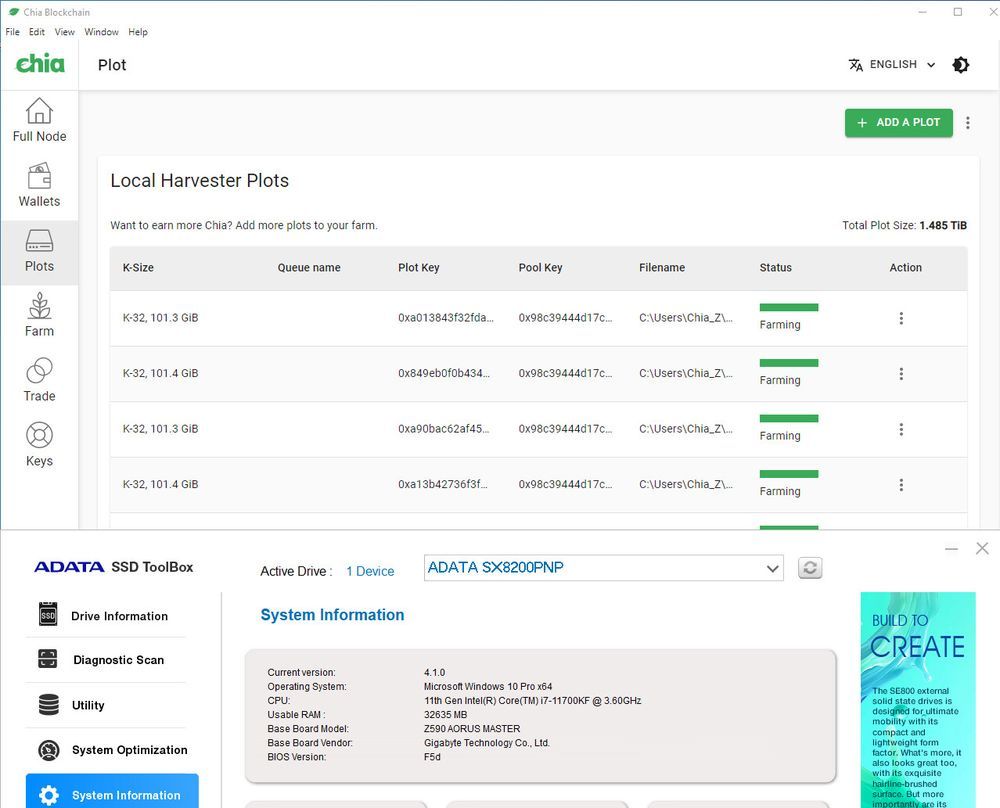Image resolution: width=1000 pixels, height=808 pixels.
Task: Refresh the ADATA drive list
Action: (810, 568)
